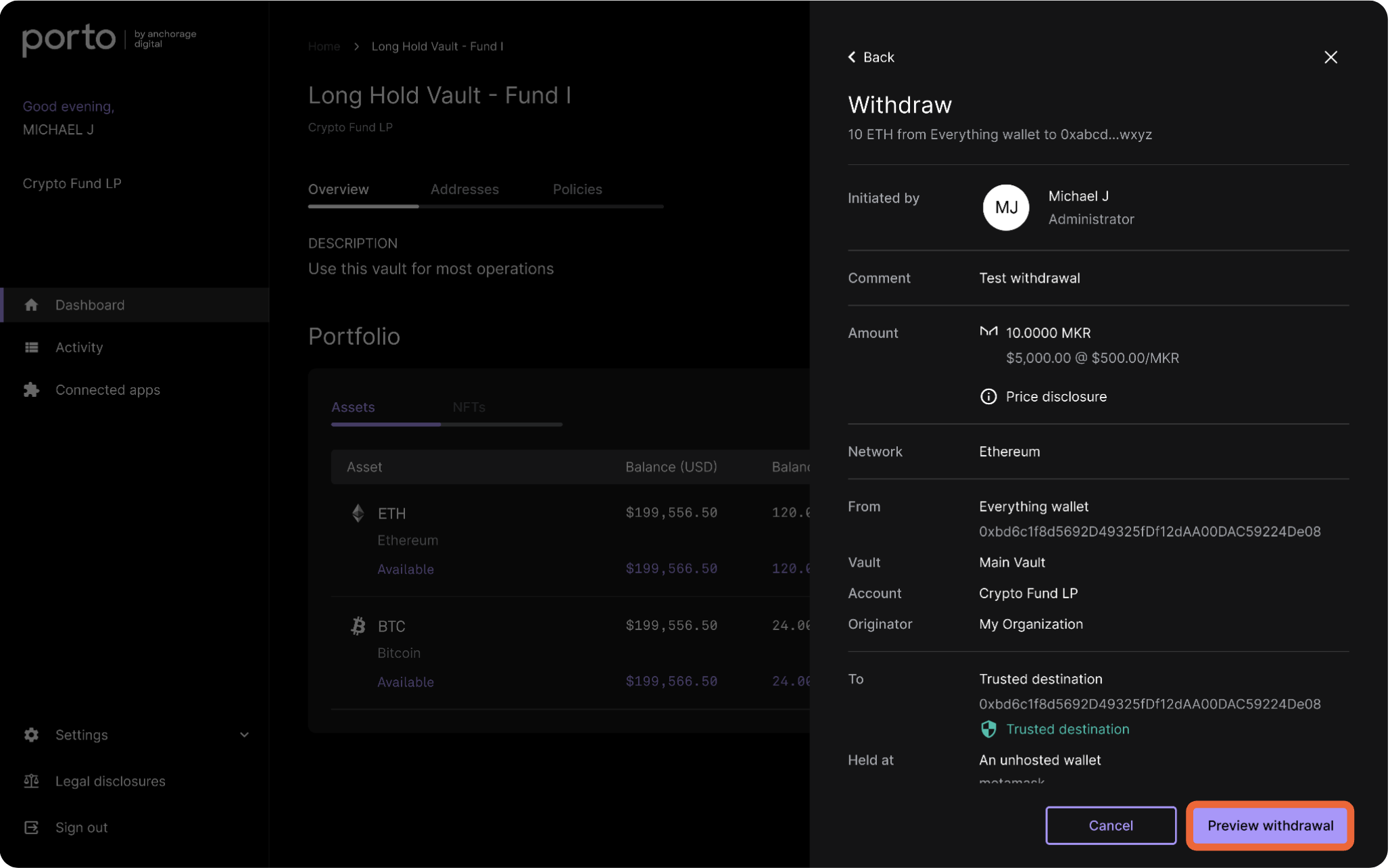This screenshot has height=868, width=1390.
Task: Click Main Vault value
Action: [x=1012, y=562]
